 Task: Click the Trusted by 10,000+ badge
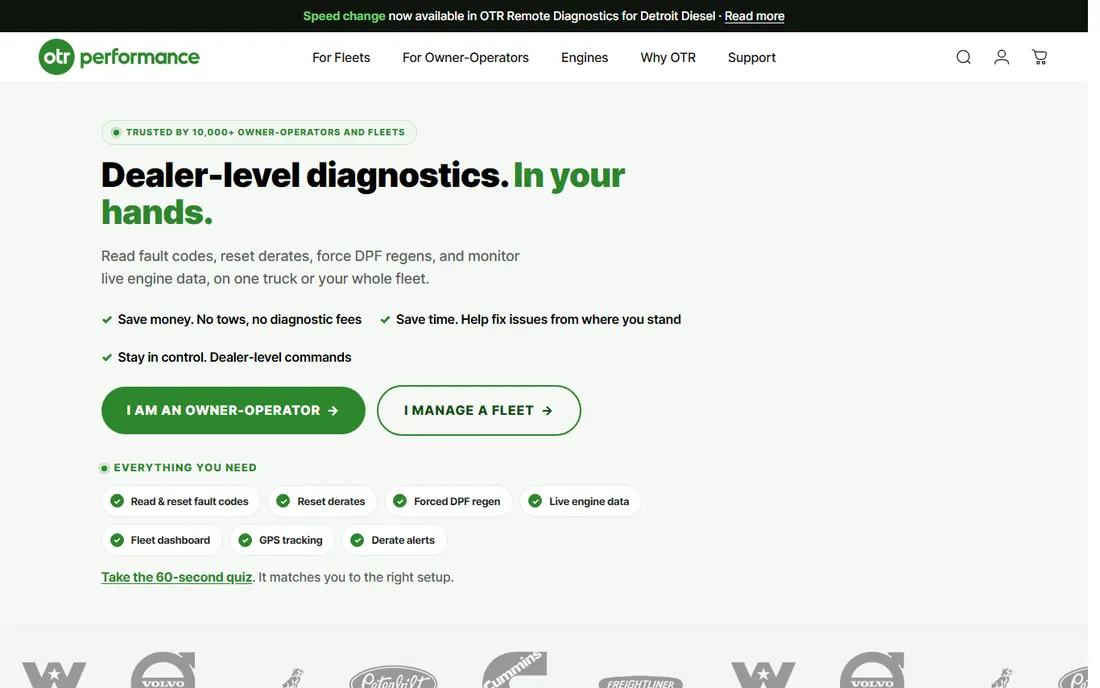(x=259, y=133)
